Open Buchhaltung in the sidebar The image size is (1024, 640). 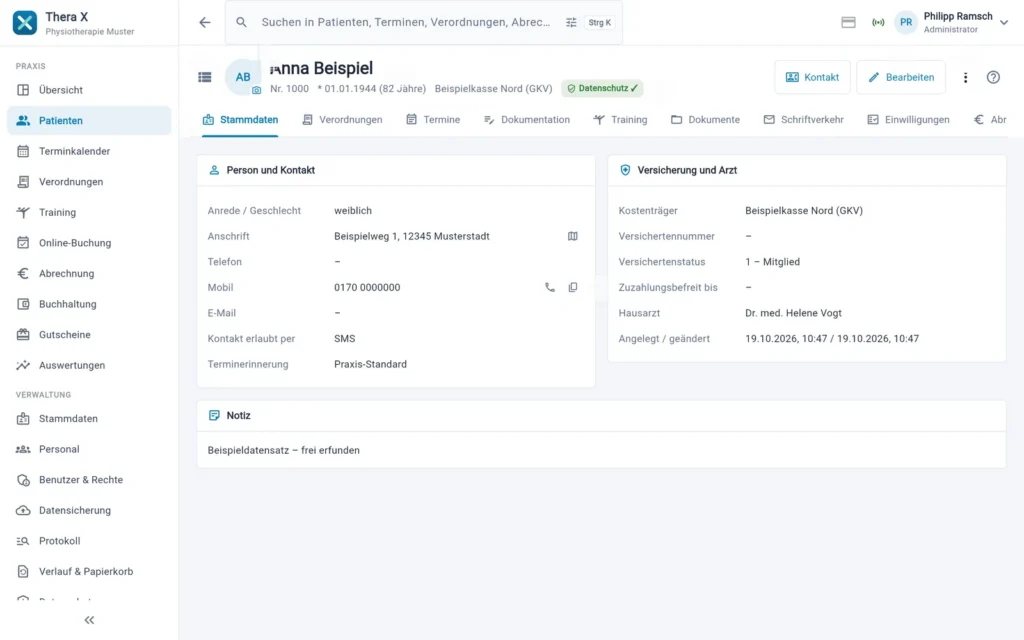(89, 304)
